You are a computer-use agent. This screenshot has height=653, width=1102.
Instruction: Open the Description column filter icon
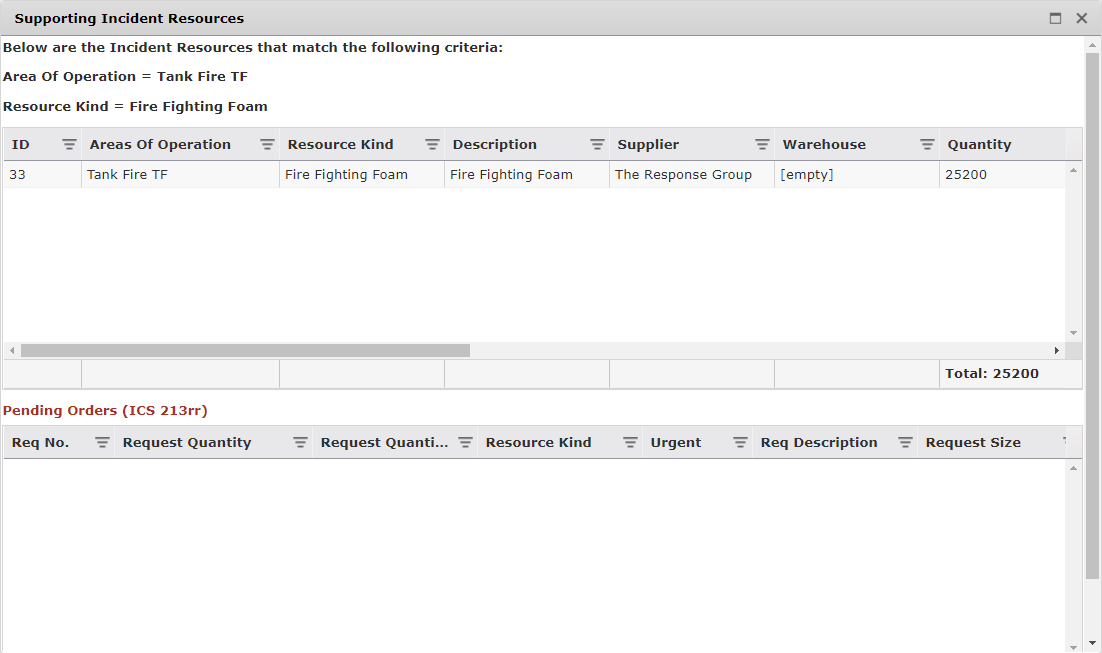597,144
